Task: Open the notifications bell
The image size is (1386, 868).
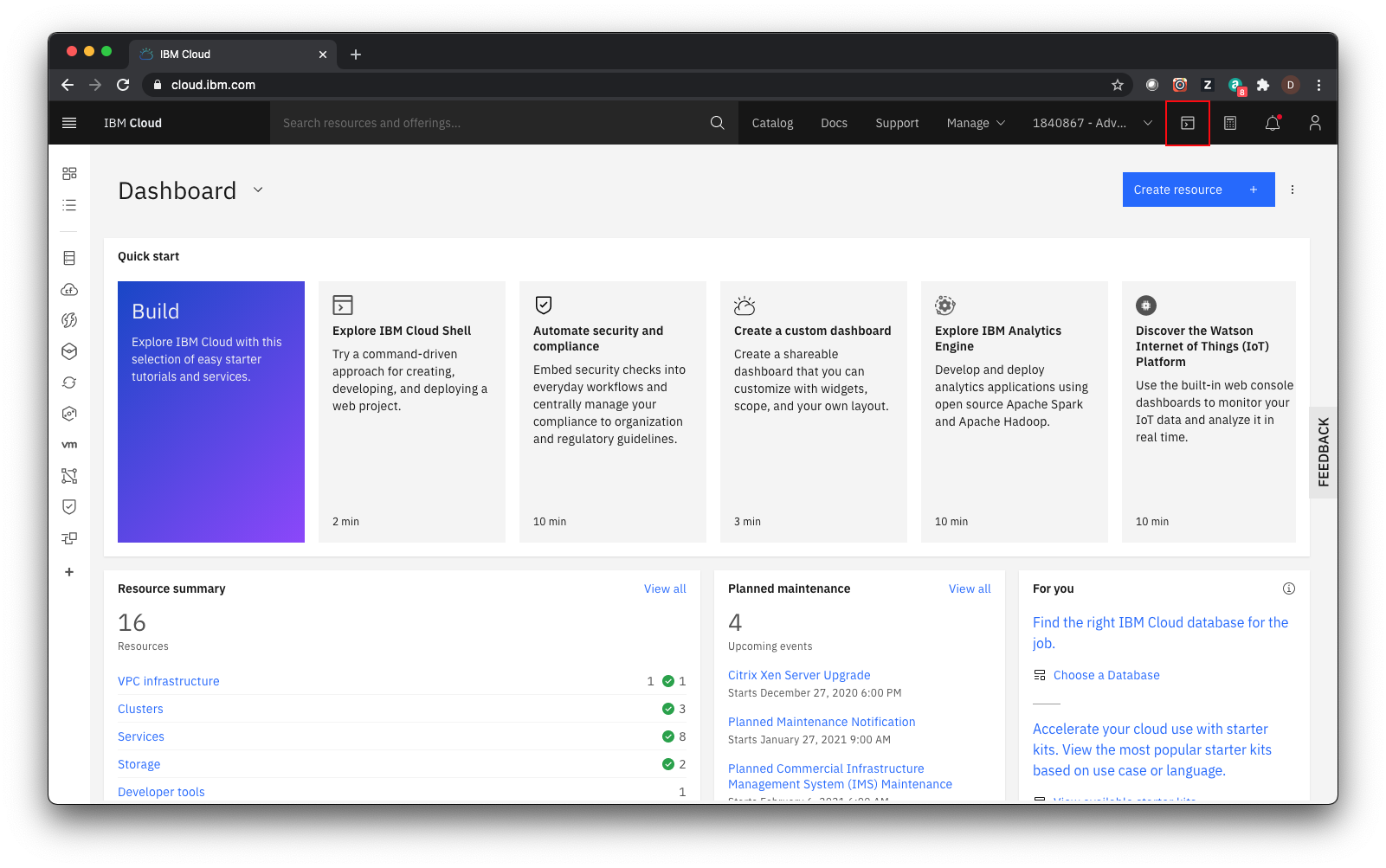Action: 1273,123
